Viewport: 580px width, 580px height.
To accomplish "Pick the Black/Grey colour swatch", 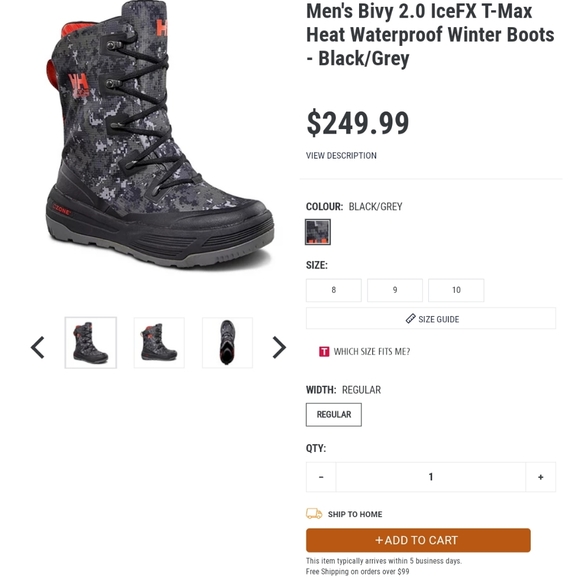I will 318,232.
